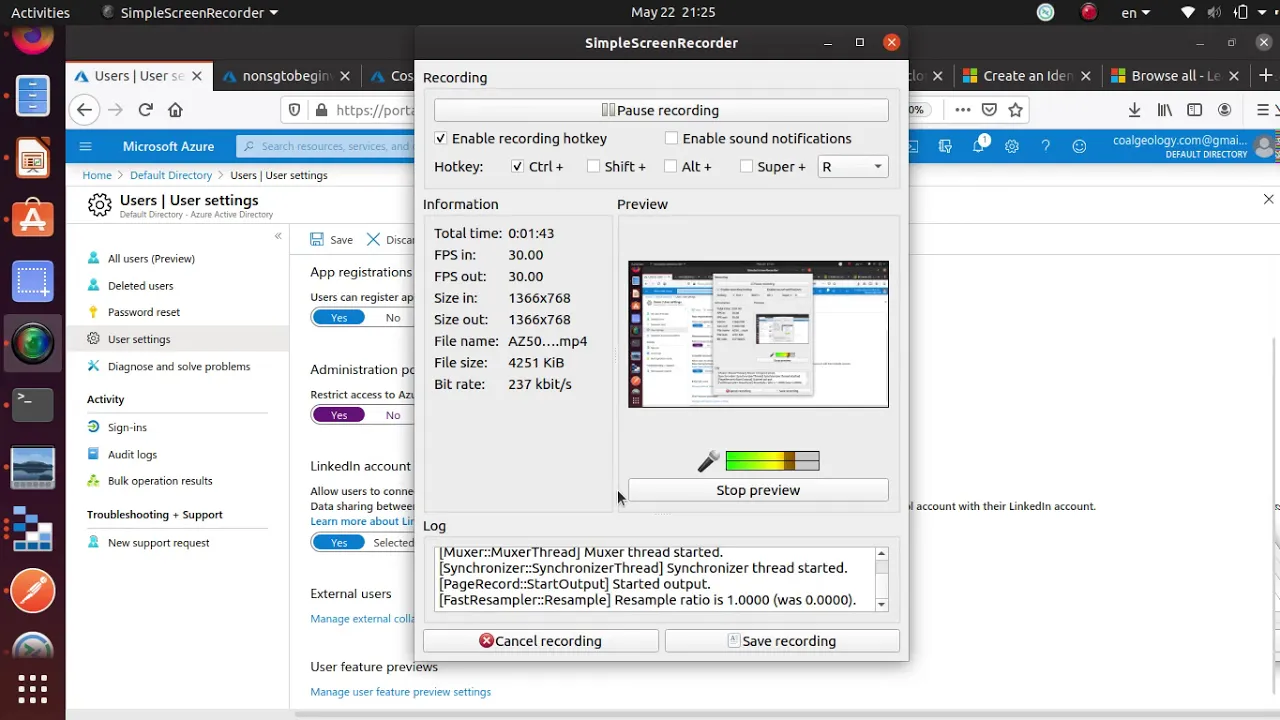Save page to Pocket icon

coord(989,110)
